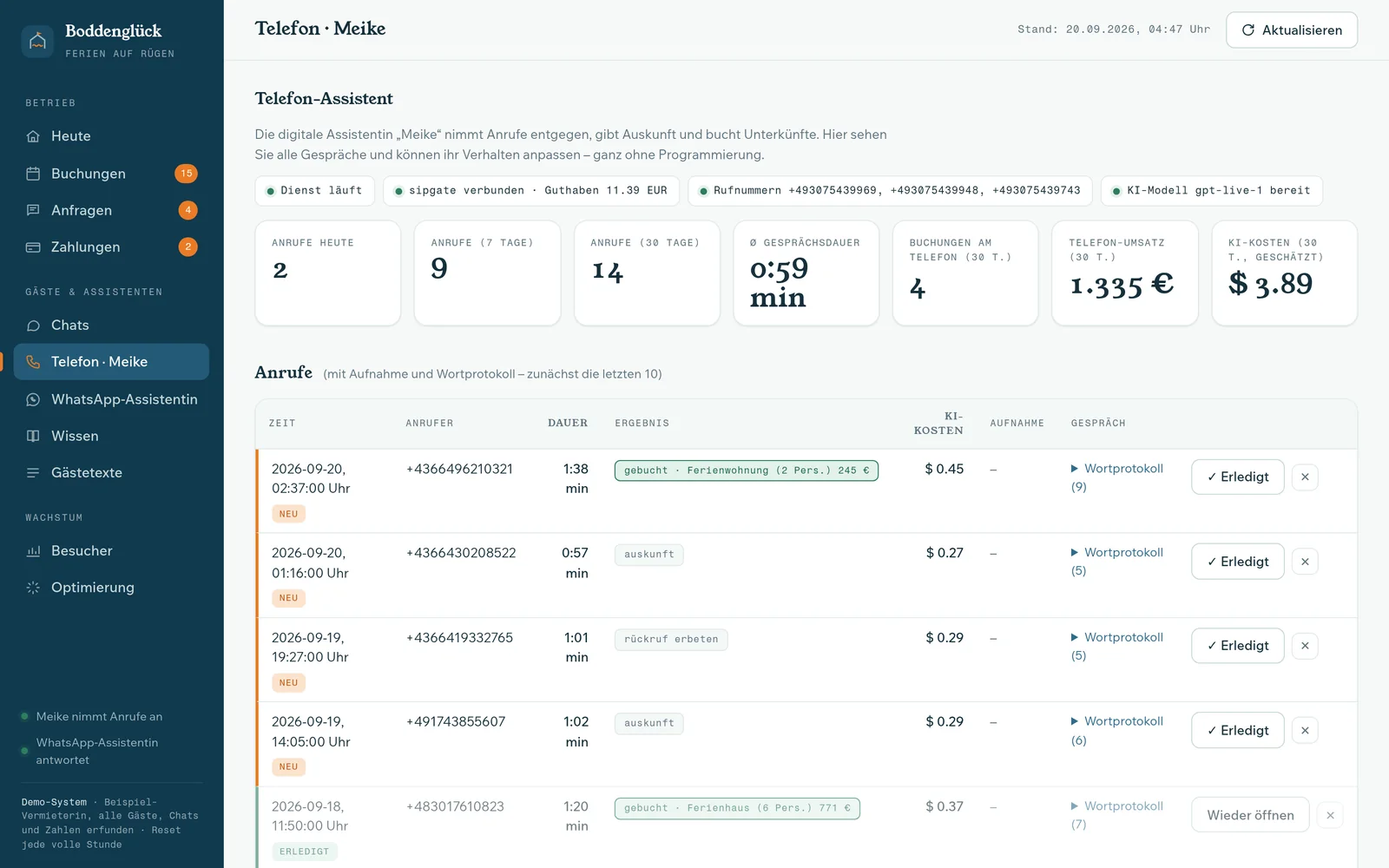Expand Wortprotokoll (6) for the 14:05:00 call

point(1117,731)
